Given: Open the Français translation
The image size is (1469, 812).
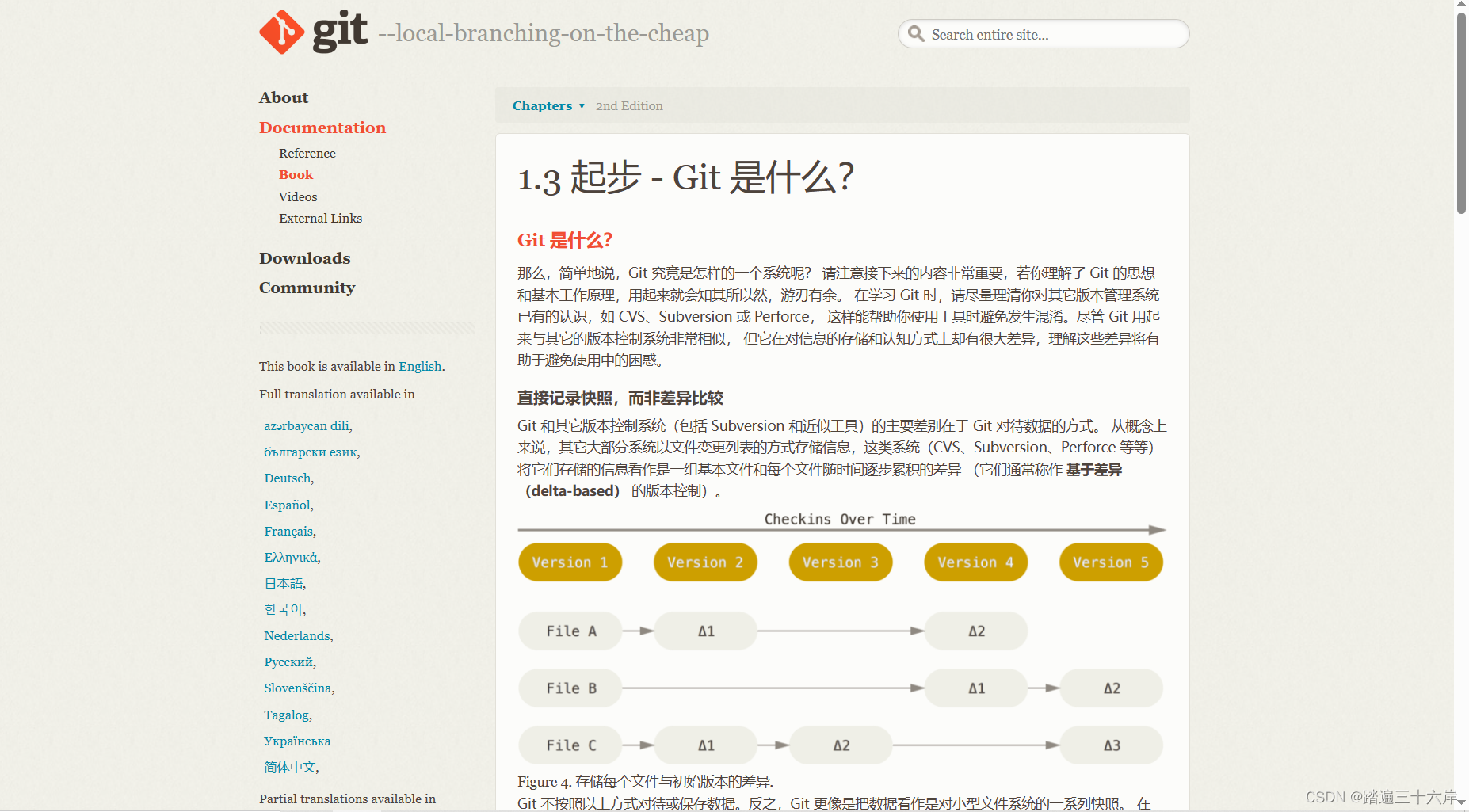Looking at the screenshot, I should tap(289, 531).
